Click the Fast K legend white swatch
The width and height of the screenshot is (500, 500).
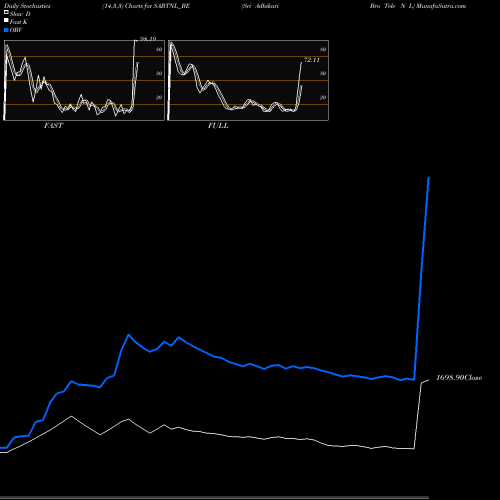6,21
